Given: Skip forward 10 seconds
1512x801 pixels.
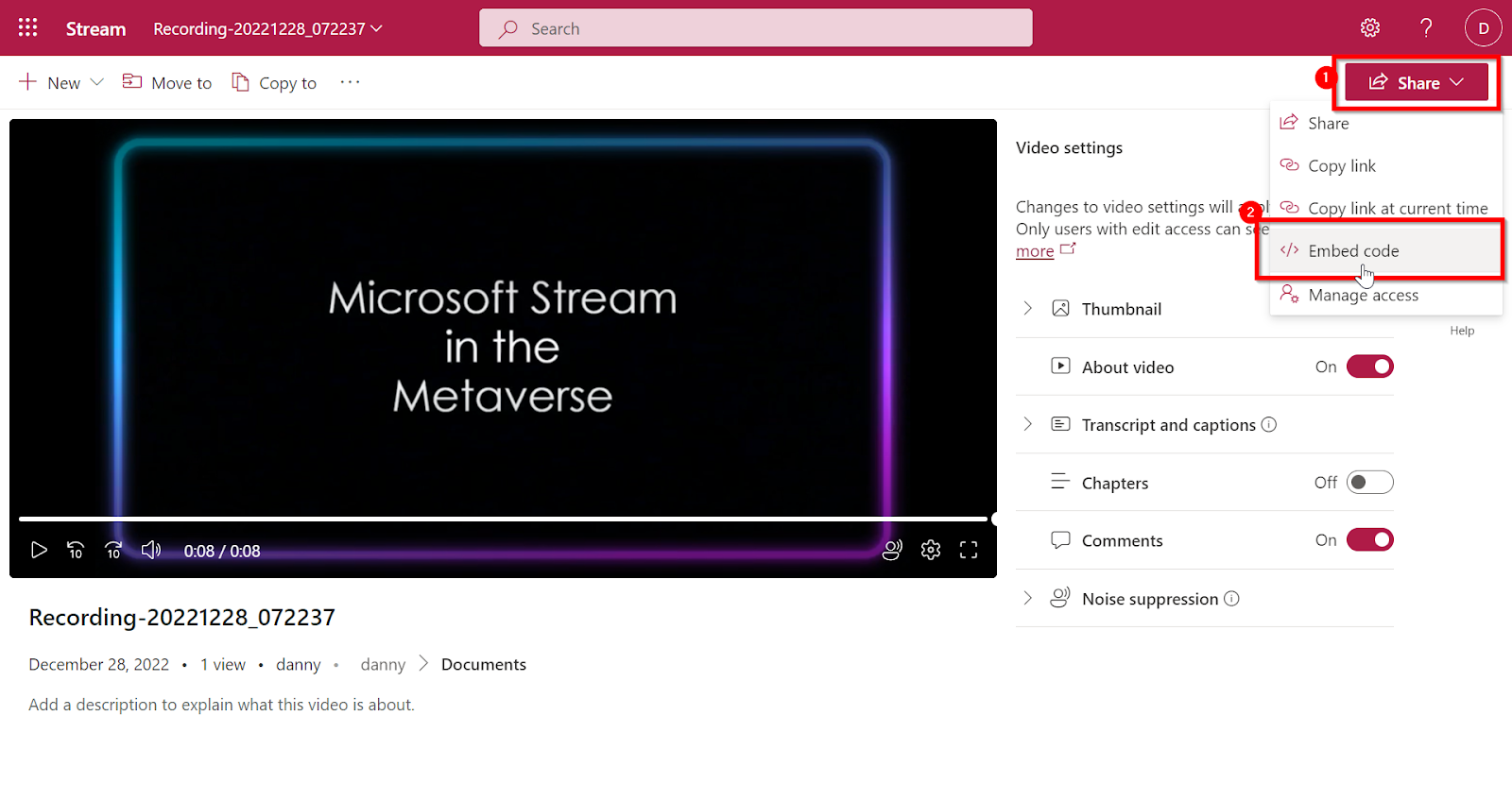Looking at the screenshot, I should click(113, 550).
